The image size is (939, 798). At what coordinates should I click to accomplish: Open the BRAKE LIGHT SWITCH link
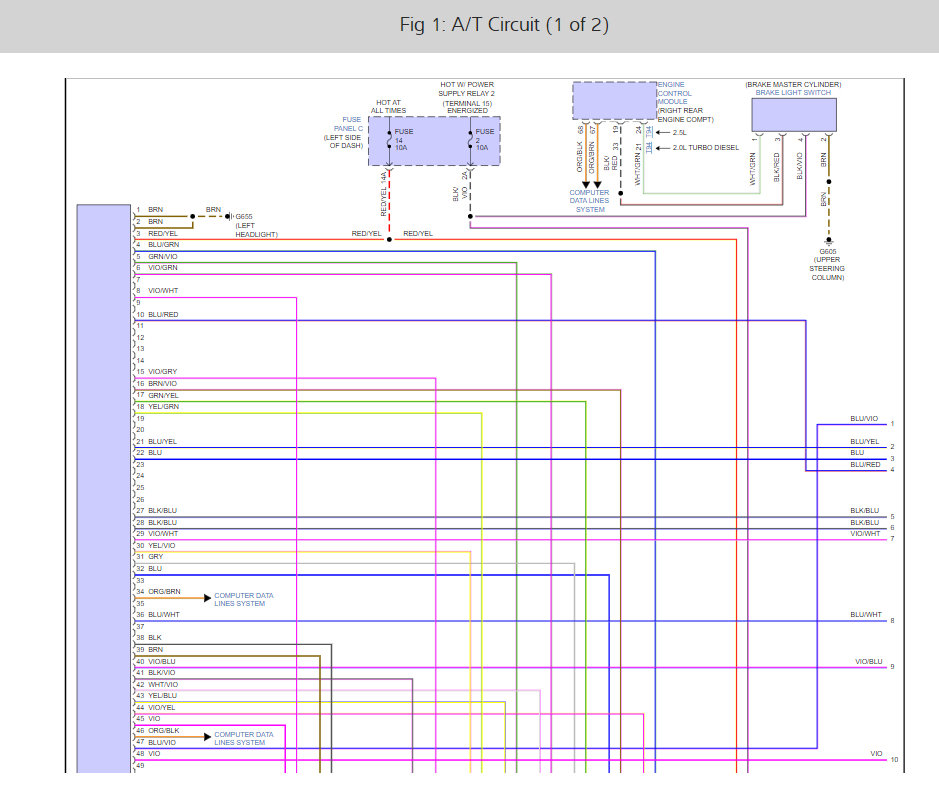pos(793,93)
